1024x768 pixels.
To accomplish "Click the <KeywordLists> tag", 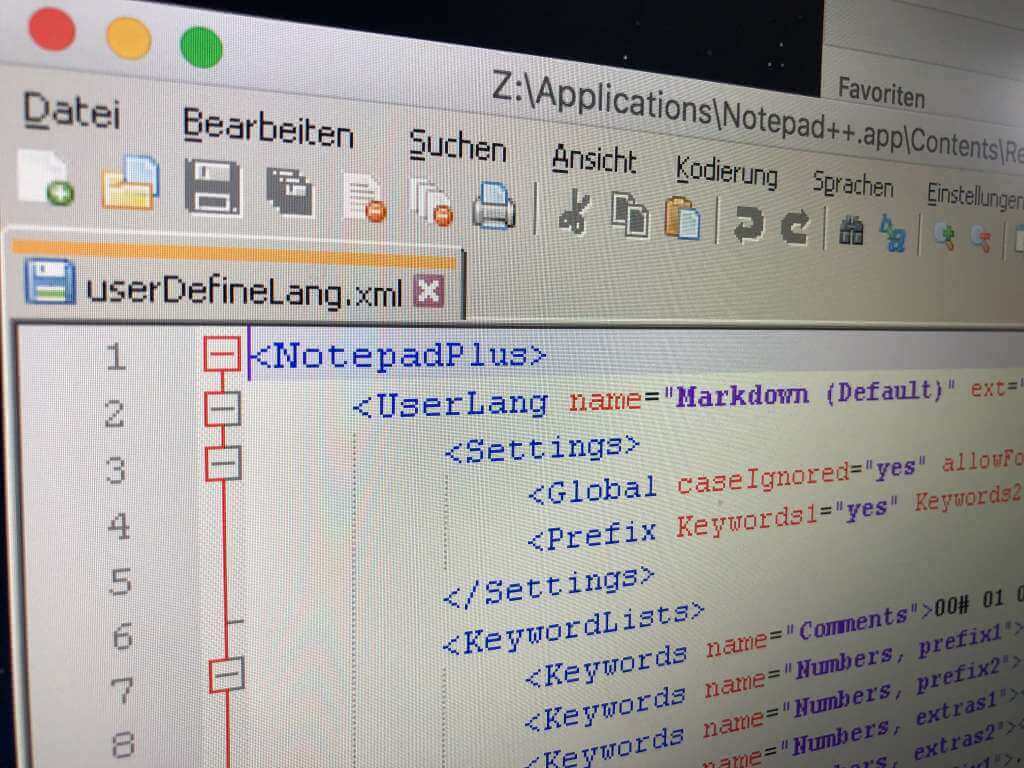I will coord(573,628).
